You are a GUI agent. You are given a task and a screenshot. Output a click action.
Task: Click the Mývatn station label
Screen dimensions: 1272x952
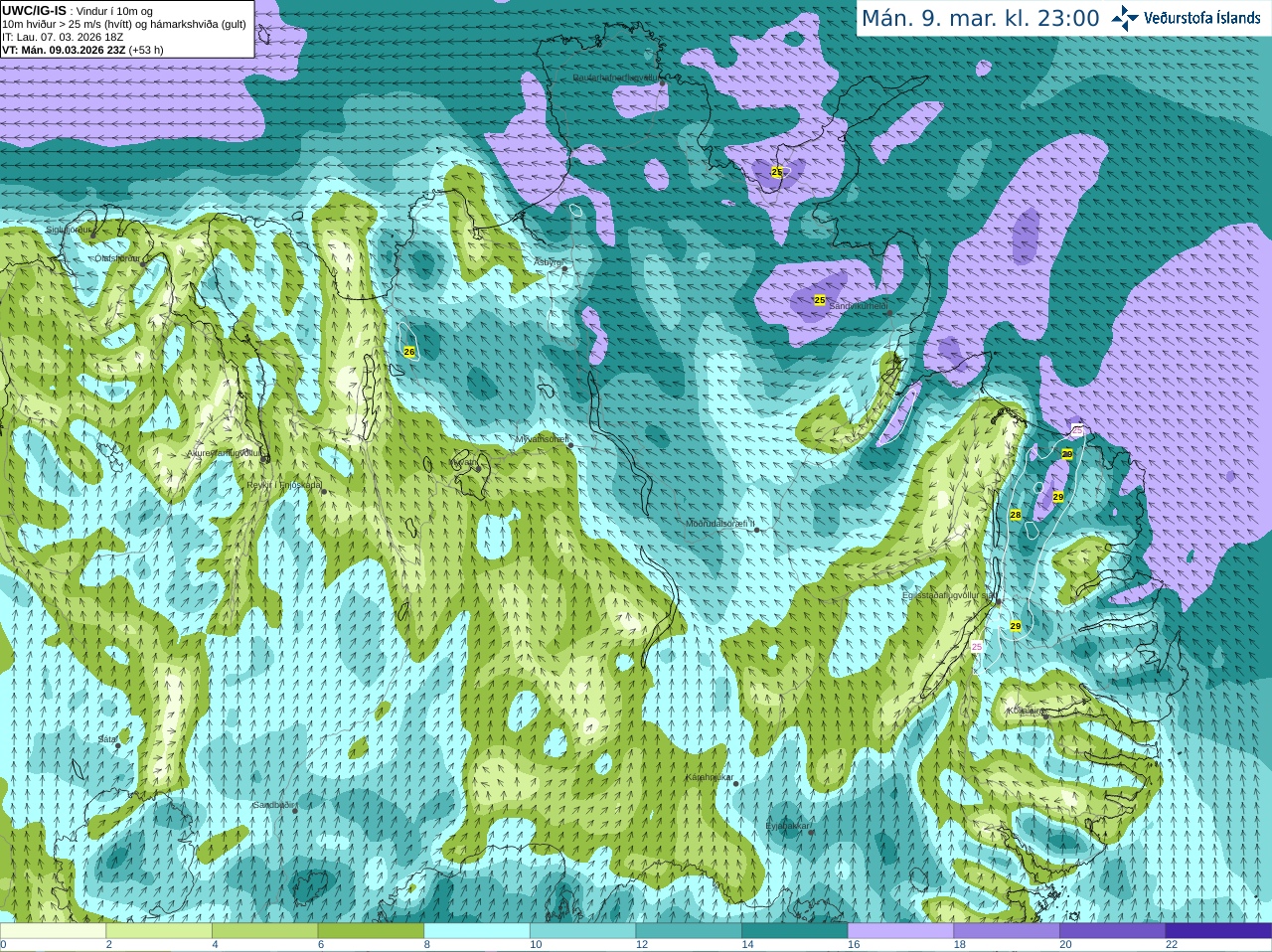463,462
